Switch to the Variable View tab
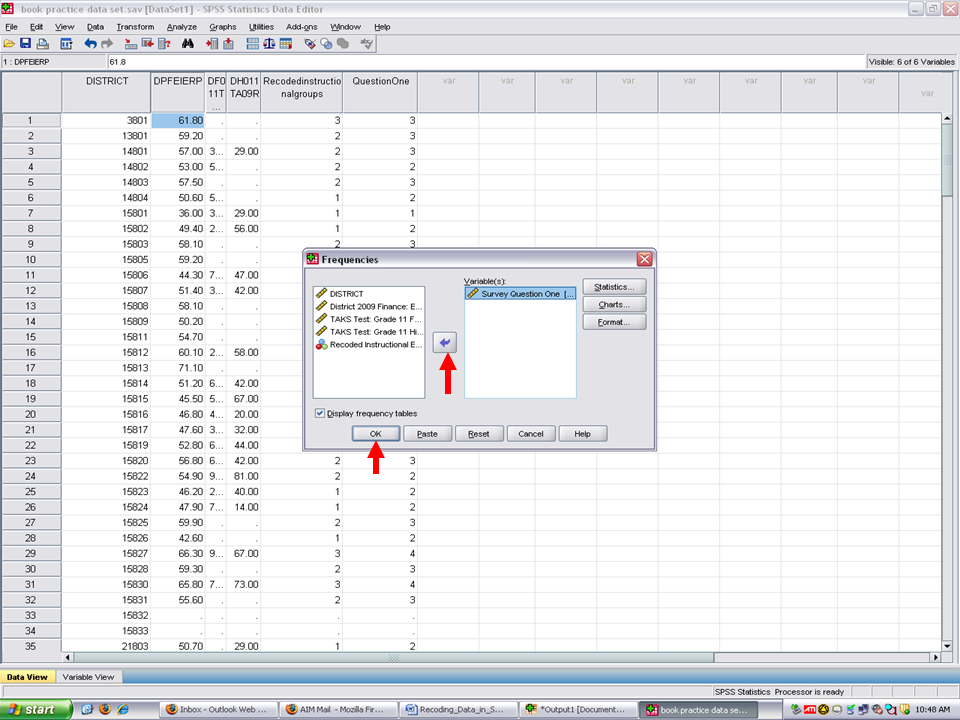This screenshot has height=720, width=960. (89, 677)
